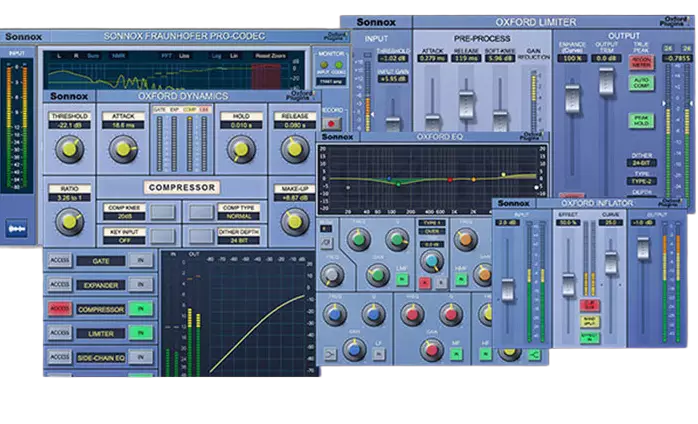Click the blue LF Q knob in Oxford EQ

(x=373, y=315)
